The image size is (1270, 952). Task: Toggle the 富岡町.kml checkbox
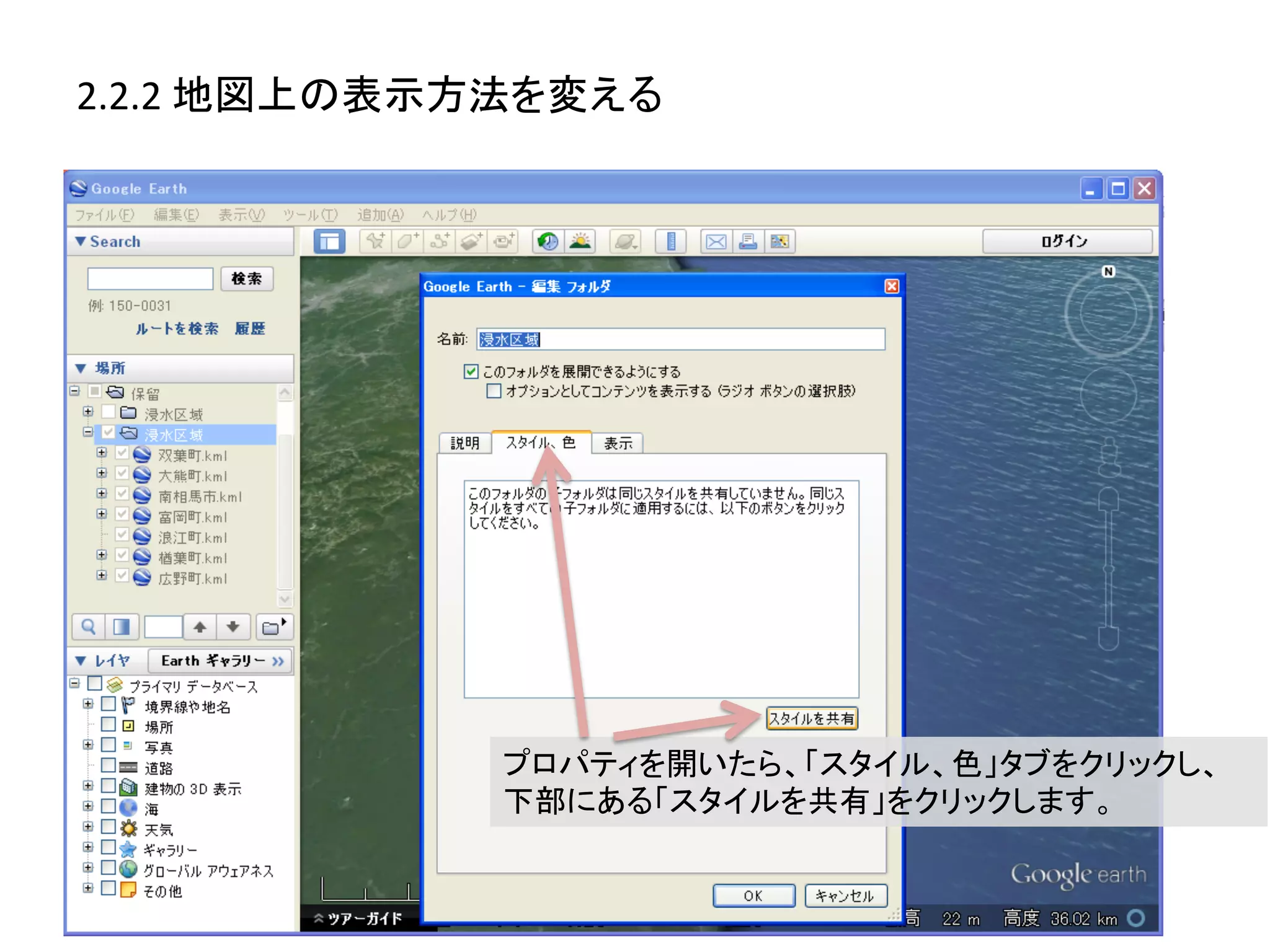(122, 515)
